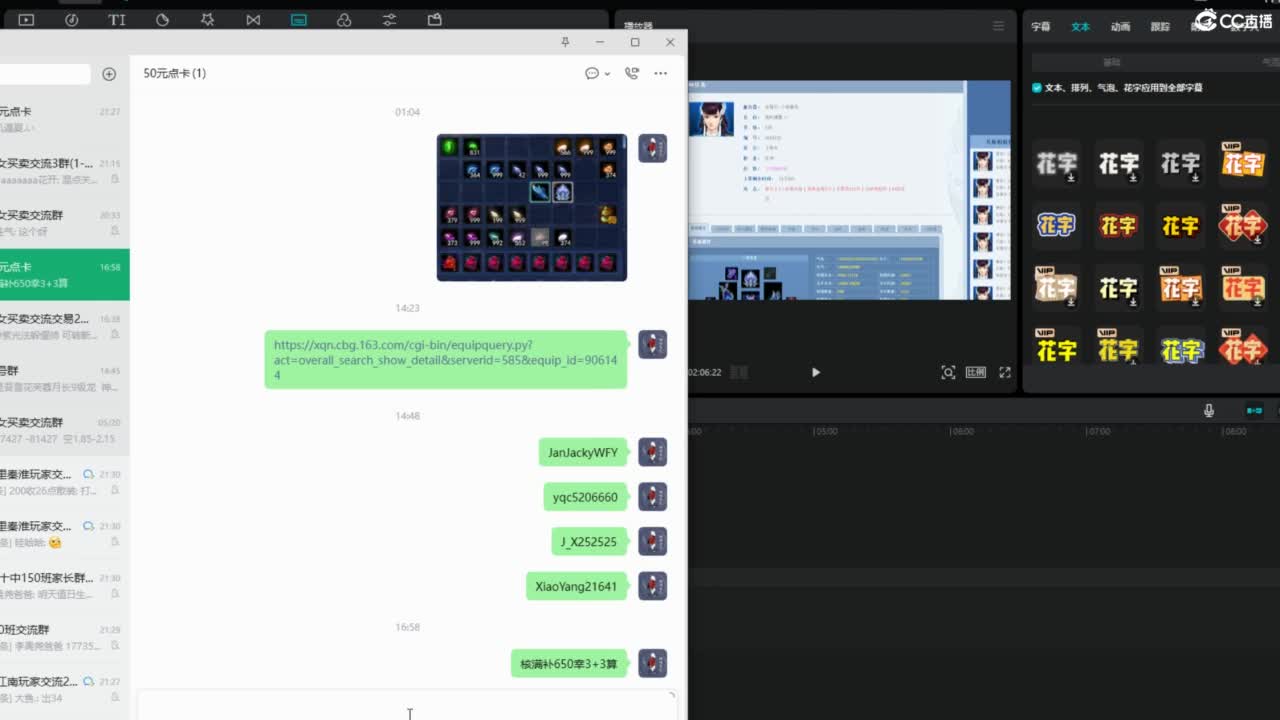Select the TI text tool in editor toolbar

click(x=117, y=19)
